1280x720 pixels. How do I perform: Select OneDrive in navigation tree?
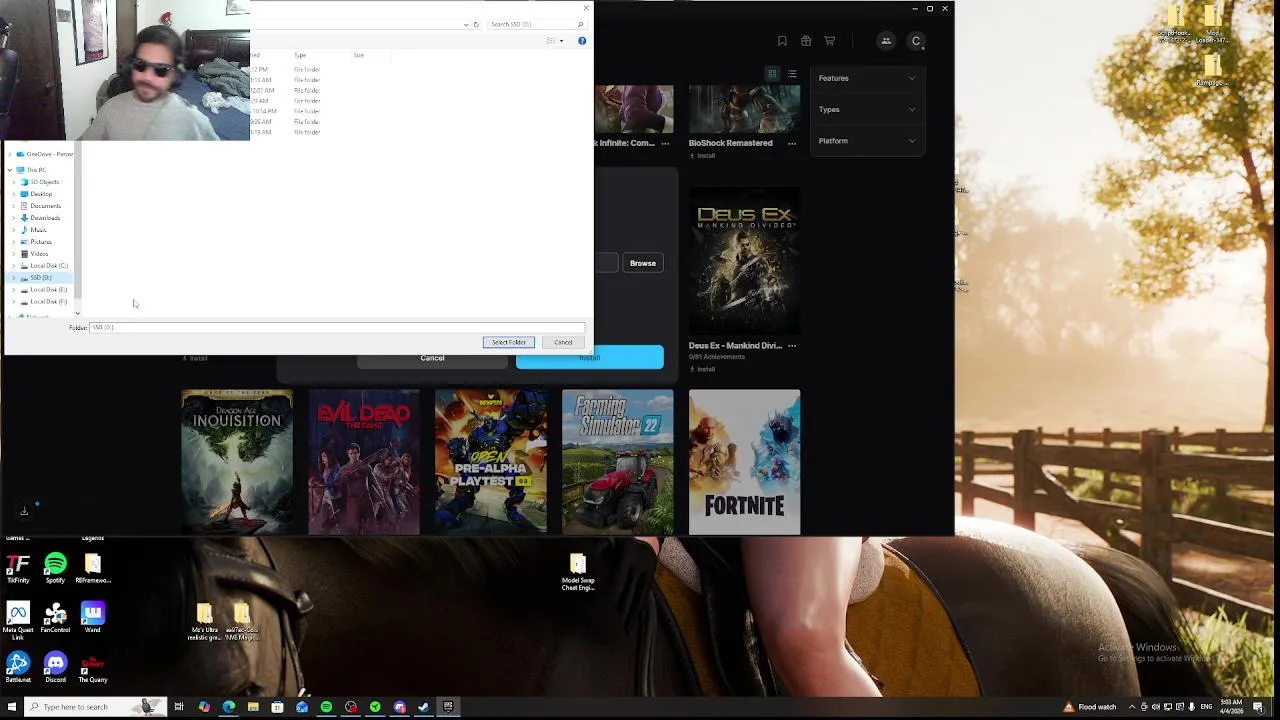46,154
